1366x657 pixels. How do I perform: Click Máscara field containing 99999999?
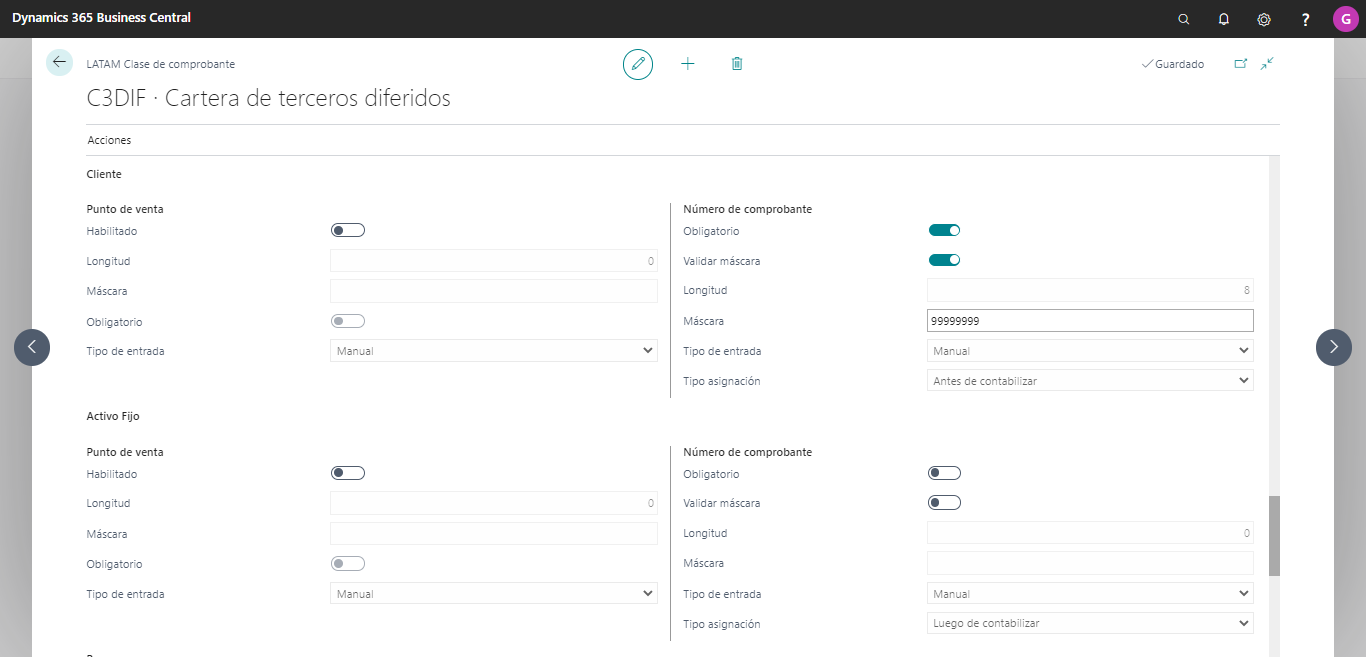[1090, 321]
